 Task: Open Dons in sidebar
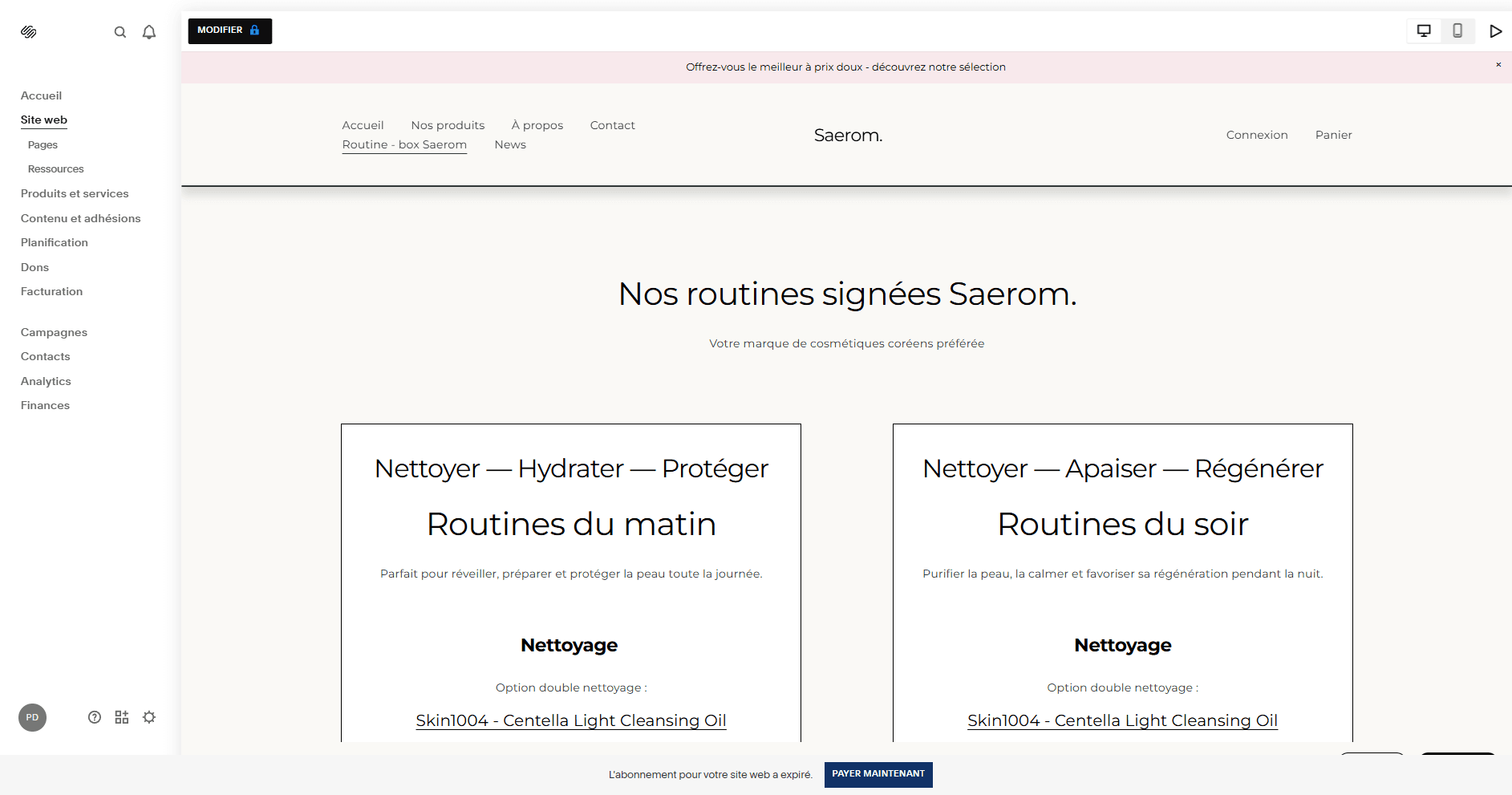point(34,267)
